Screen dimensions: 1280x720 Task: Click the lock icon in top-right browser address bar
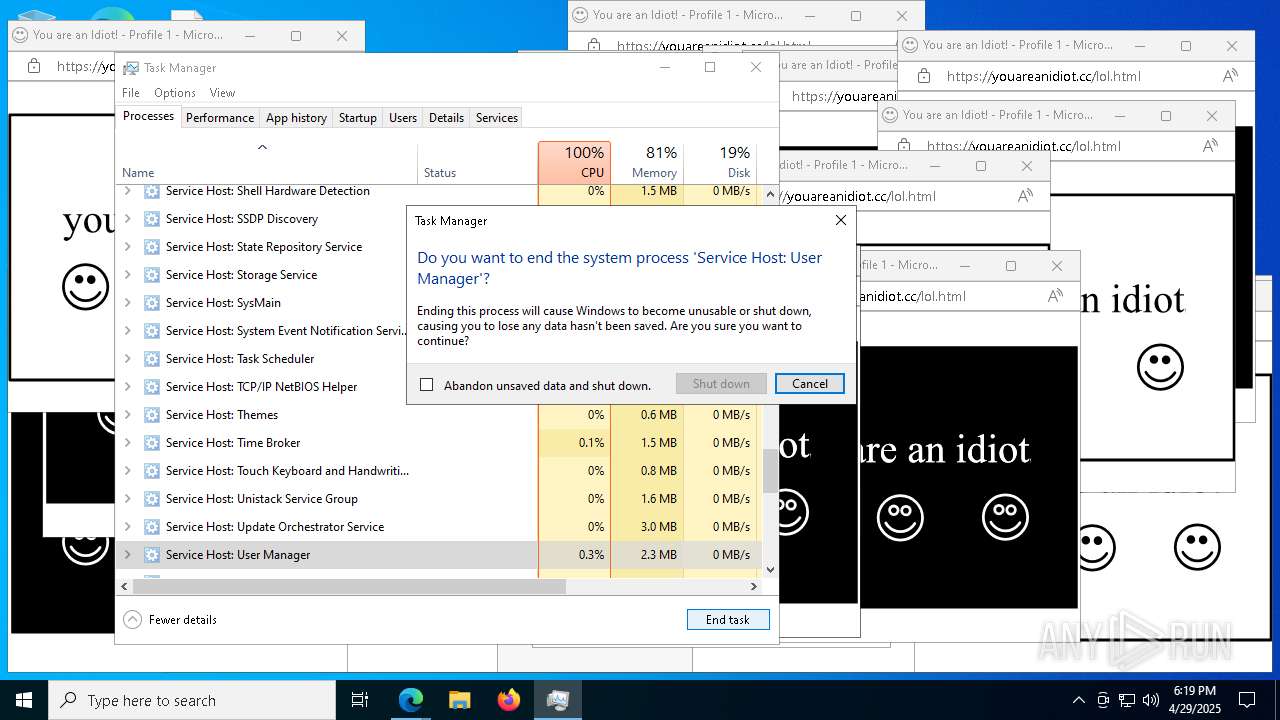(x=924, y=76)
